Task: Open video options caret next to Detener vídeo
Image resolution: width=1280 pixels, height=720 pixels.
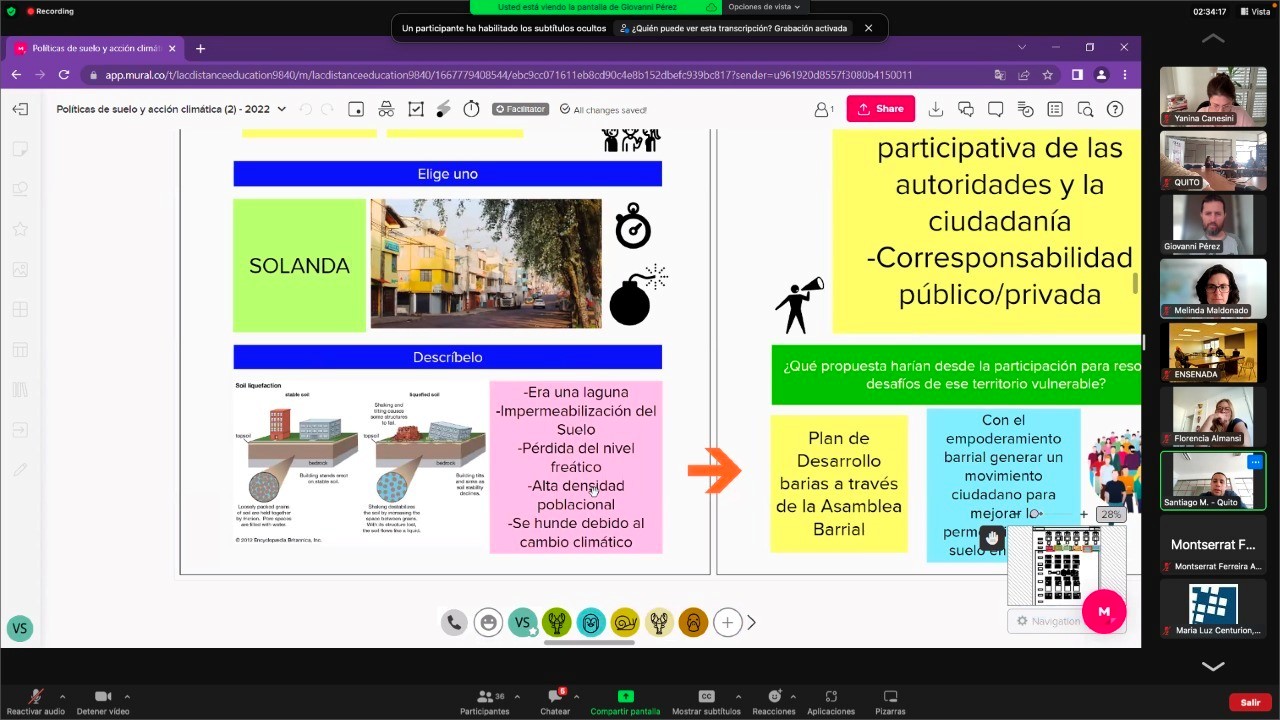Action: click(127, 696)
